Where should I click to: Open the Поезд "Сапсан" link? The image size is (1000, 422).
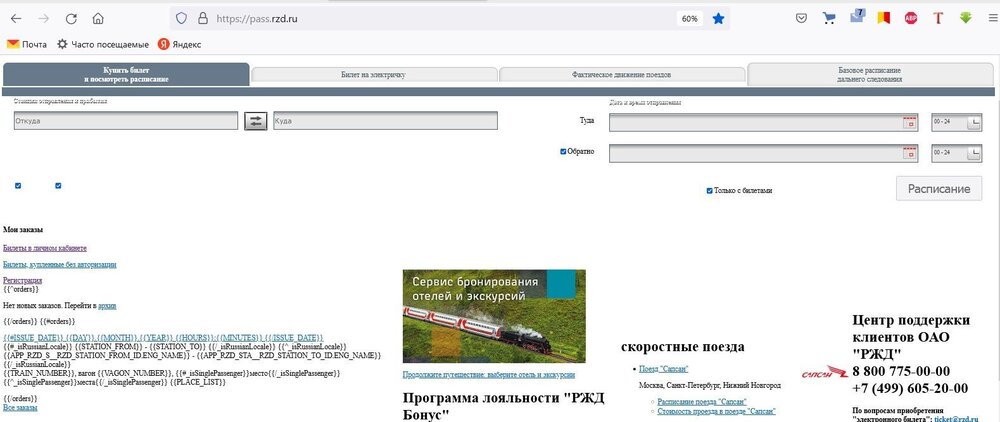663,369
